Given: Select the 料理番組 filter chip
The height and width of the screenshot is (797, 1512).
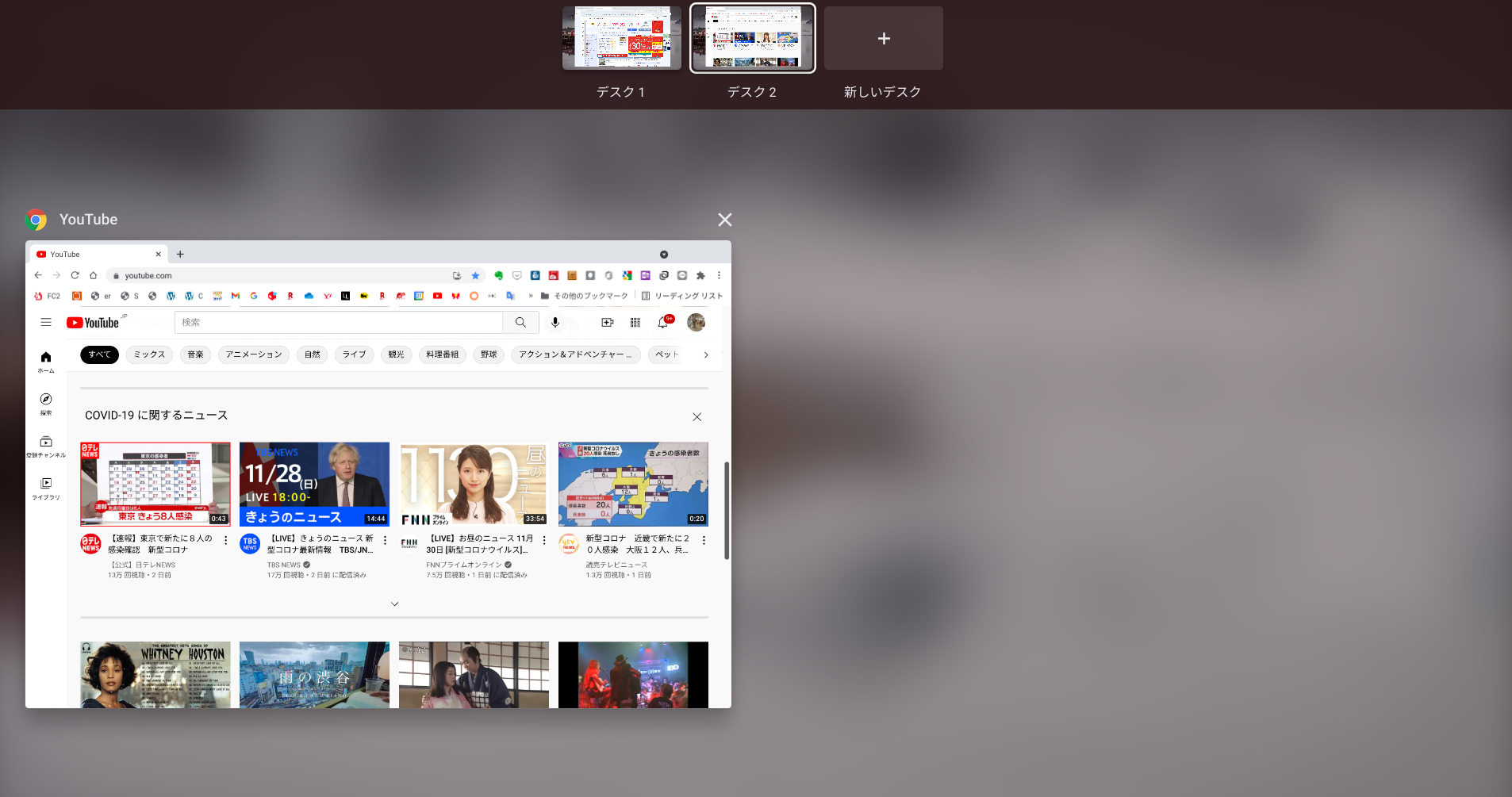Looking at the screenshot, I should [442, 354].
